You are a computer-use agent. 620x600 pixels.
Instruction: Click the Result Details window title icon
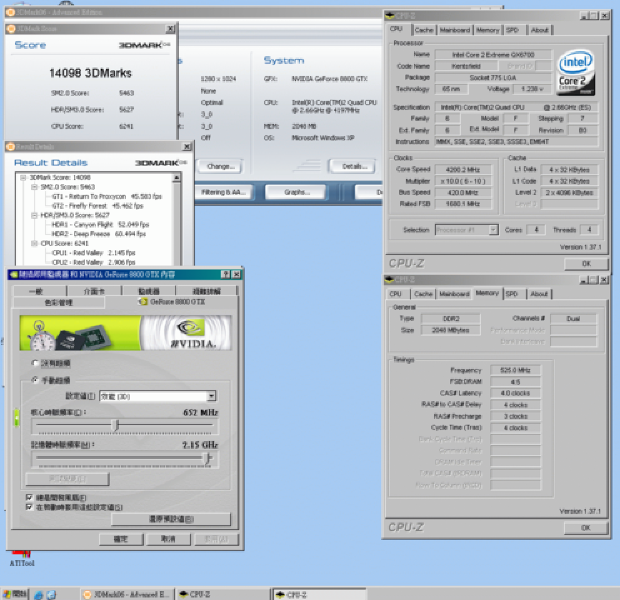pyautogui.click(x=11, y=147)
